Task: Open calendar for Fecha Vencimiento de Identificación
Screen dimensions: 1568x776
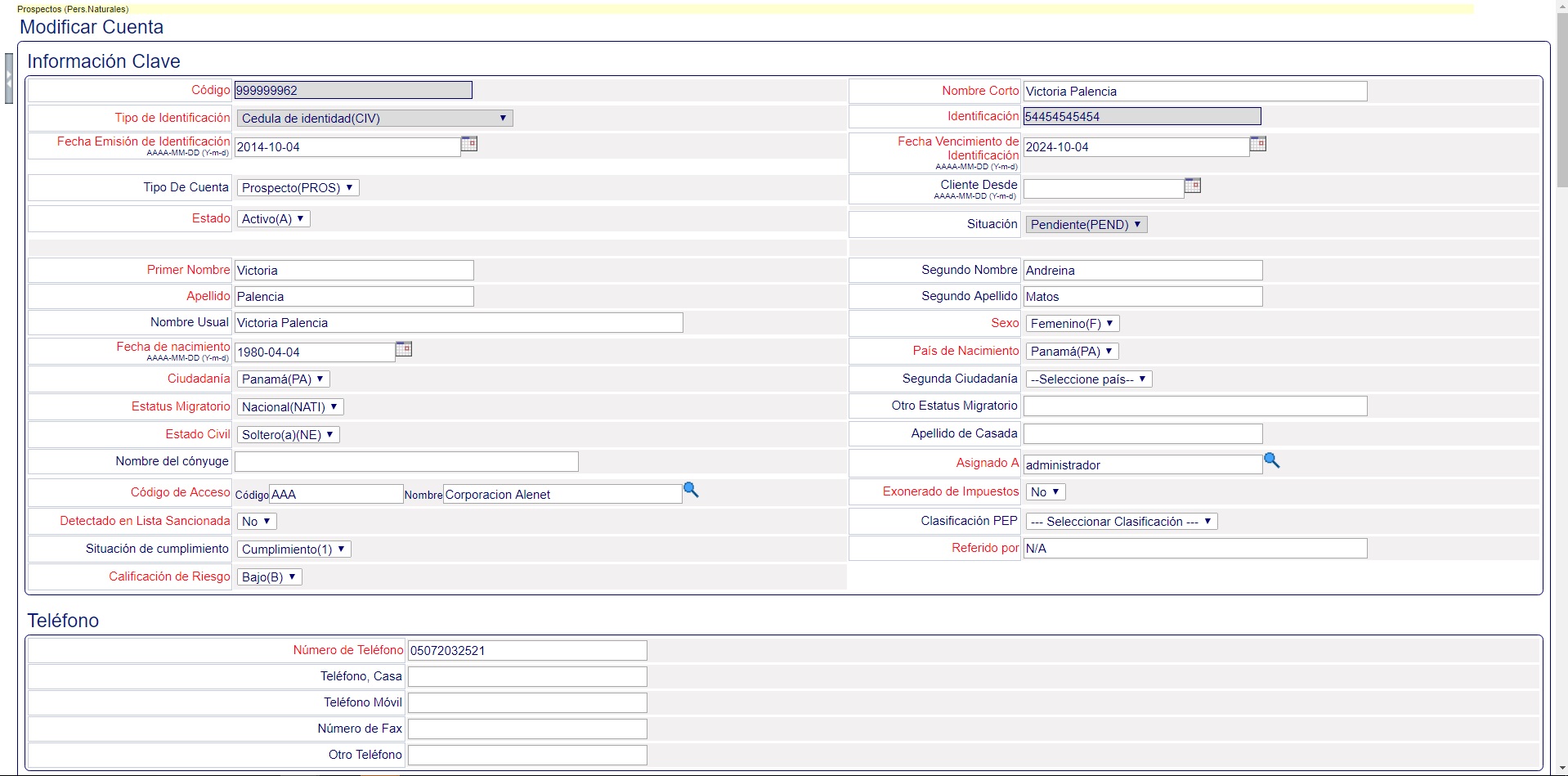Action: (1257, 145)
